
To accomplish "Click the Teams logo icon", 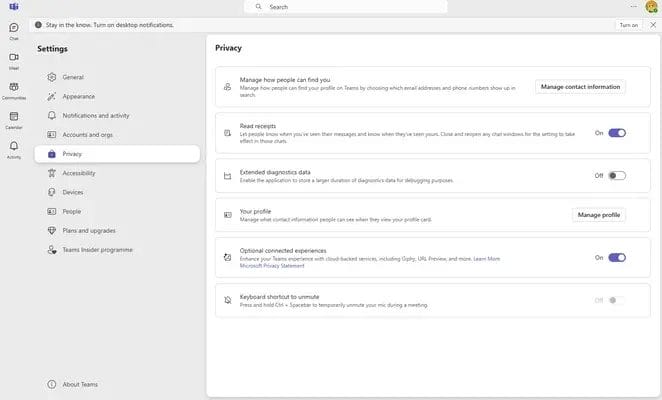I will (14, 6).
